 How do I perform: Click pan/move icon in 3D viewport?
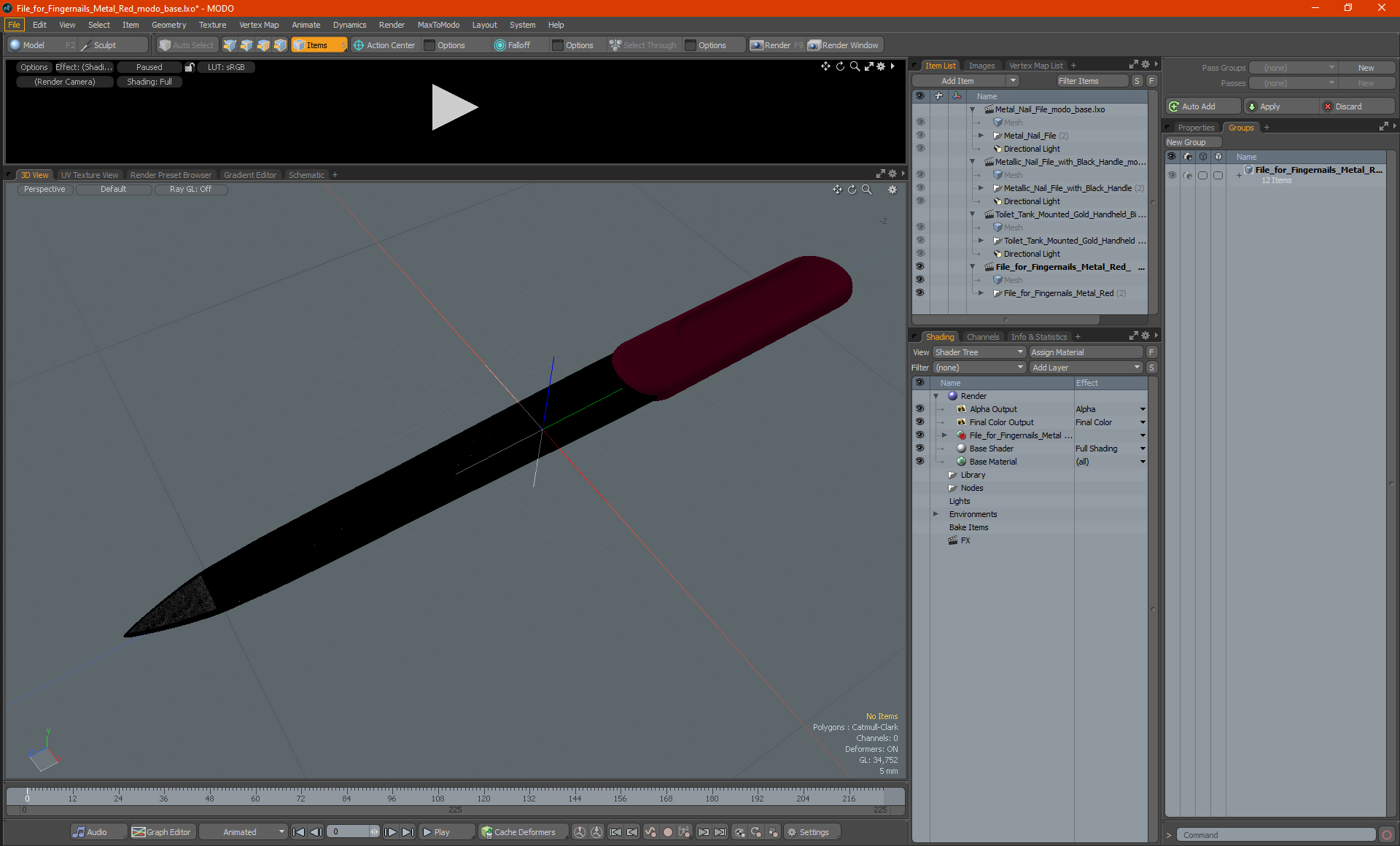[837, 190]
